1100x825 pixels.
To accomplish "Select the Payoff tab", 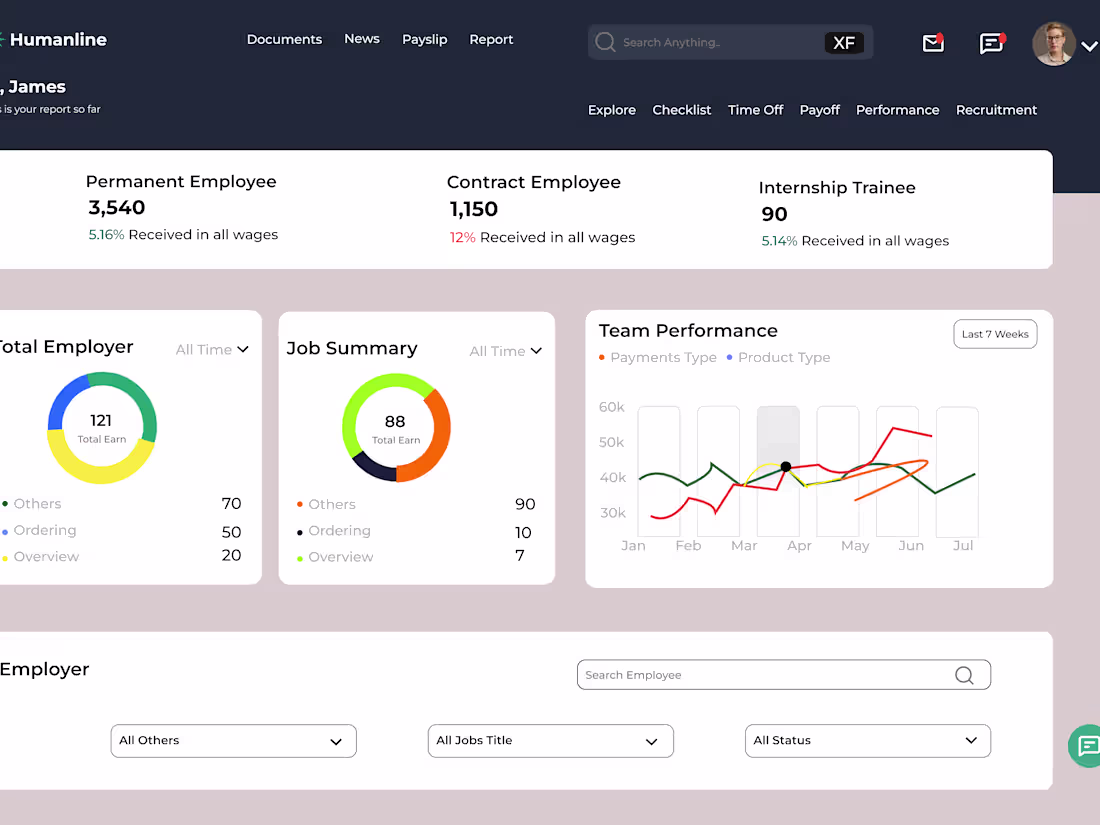I will (819, 110).
